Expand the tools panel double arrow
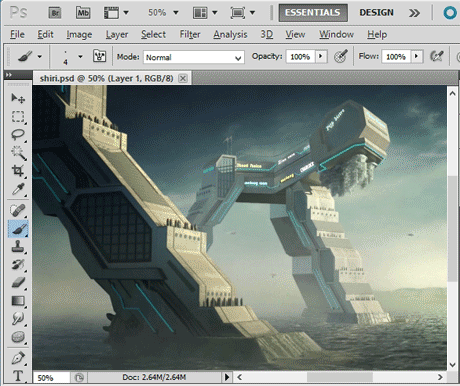This screenshot has width=460, height=386. 9,75
